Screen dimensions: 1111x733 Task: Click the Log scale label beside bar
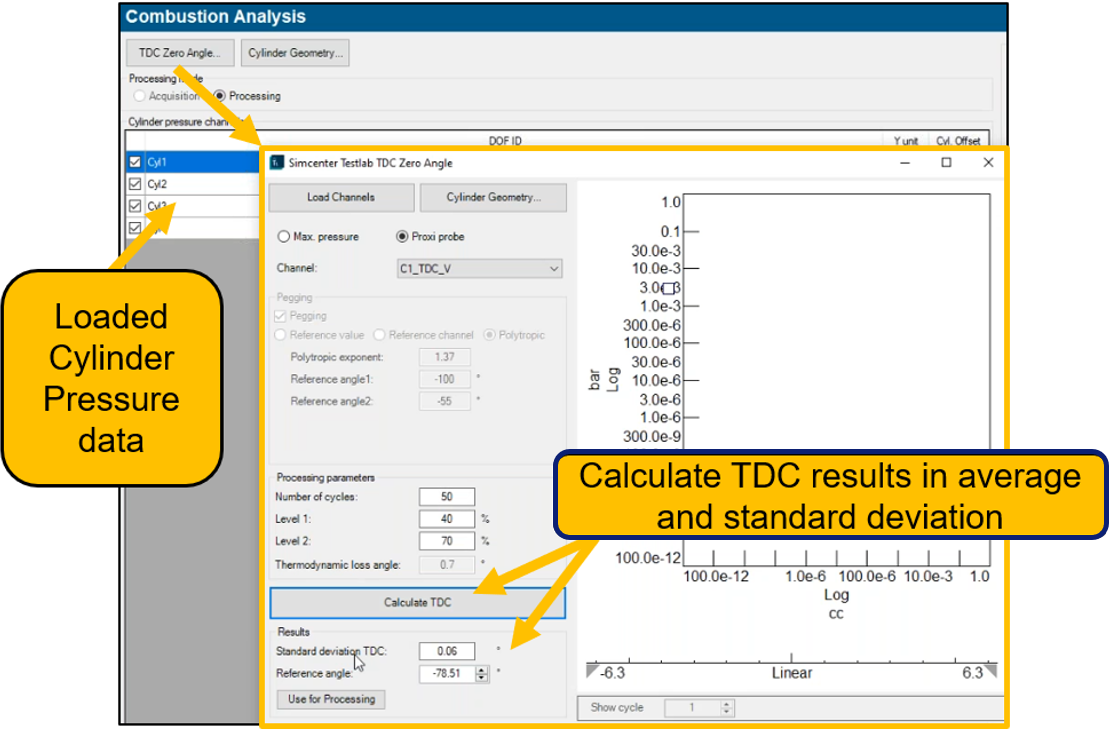[x=614, y=380]
